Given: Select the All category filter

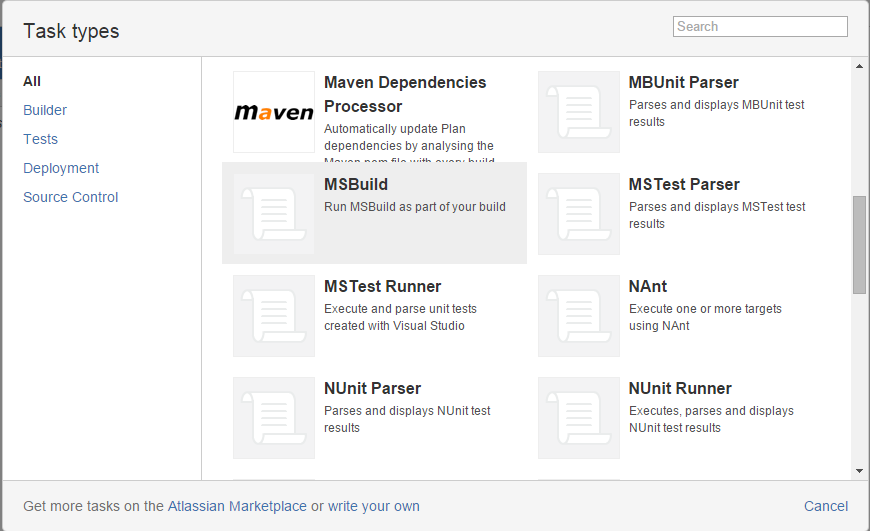Looking at the screenshot, I should point(32,82).
